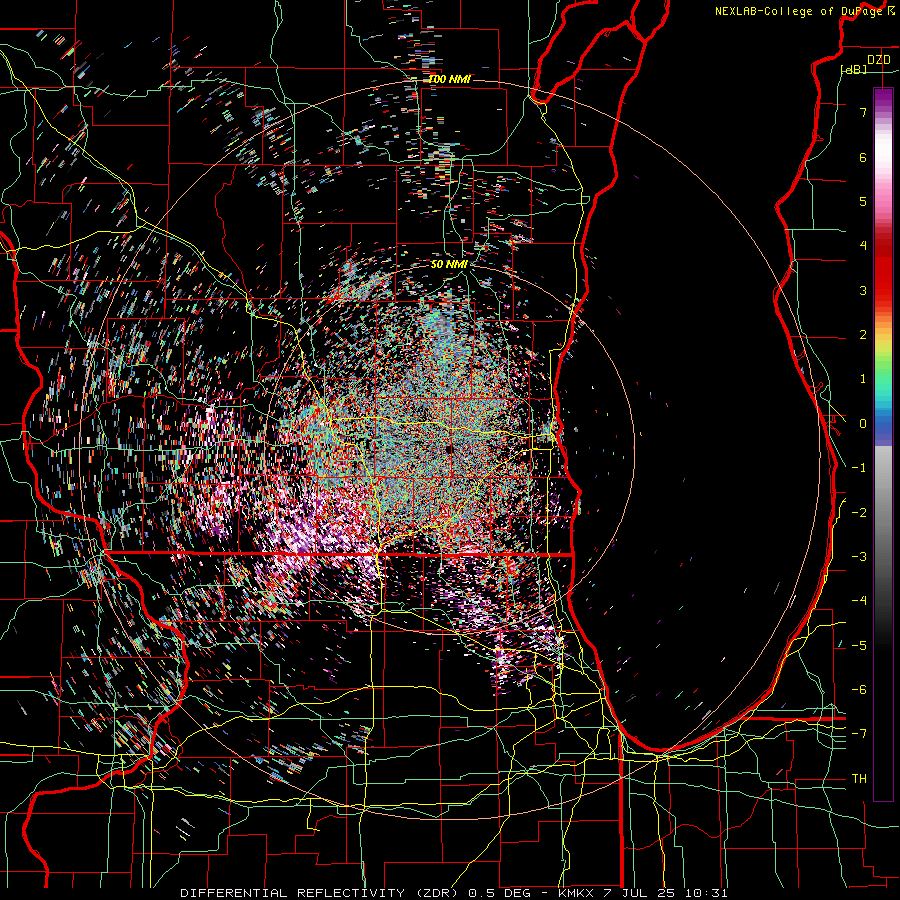The height and width of the screenshot is (900, 900).
Task: Click the [dB] unit label
Action: [x=854, y=70]
